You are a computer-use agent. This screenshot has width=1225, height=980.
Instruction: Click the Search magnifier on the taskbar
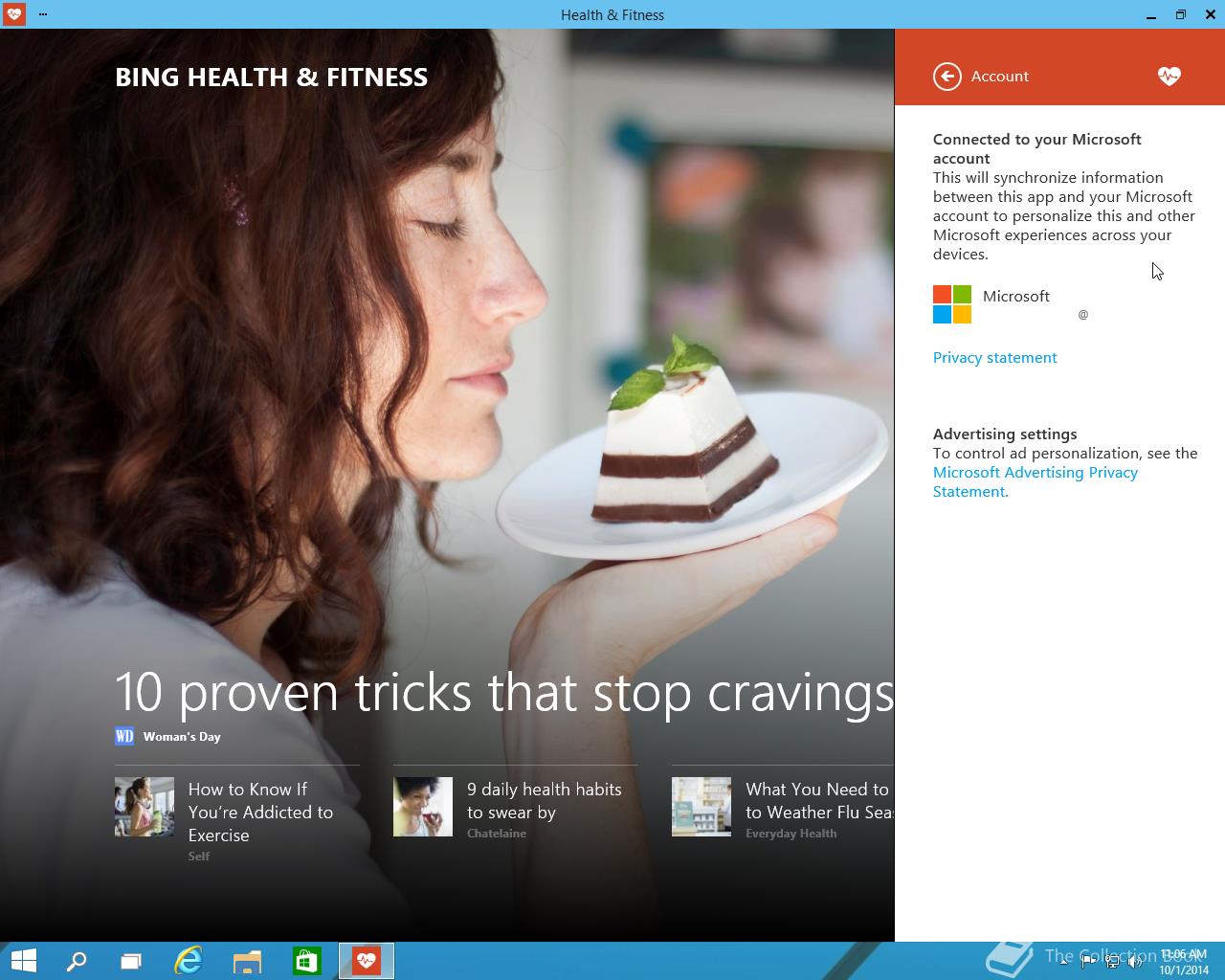(76, 961)
